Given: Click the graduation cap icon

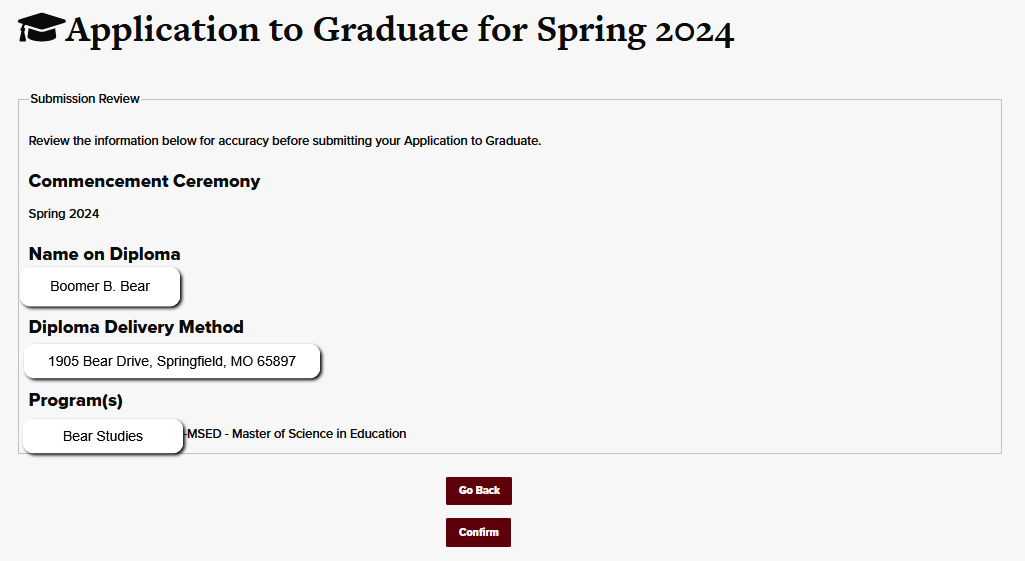Looking at the screenshot, I should click(x=41, y=29).
